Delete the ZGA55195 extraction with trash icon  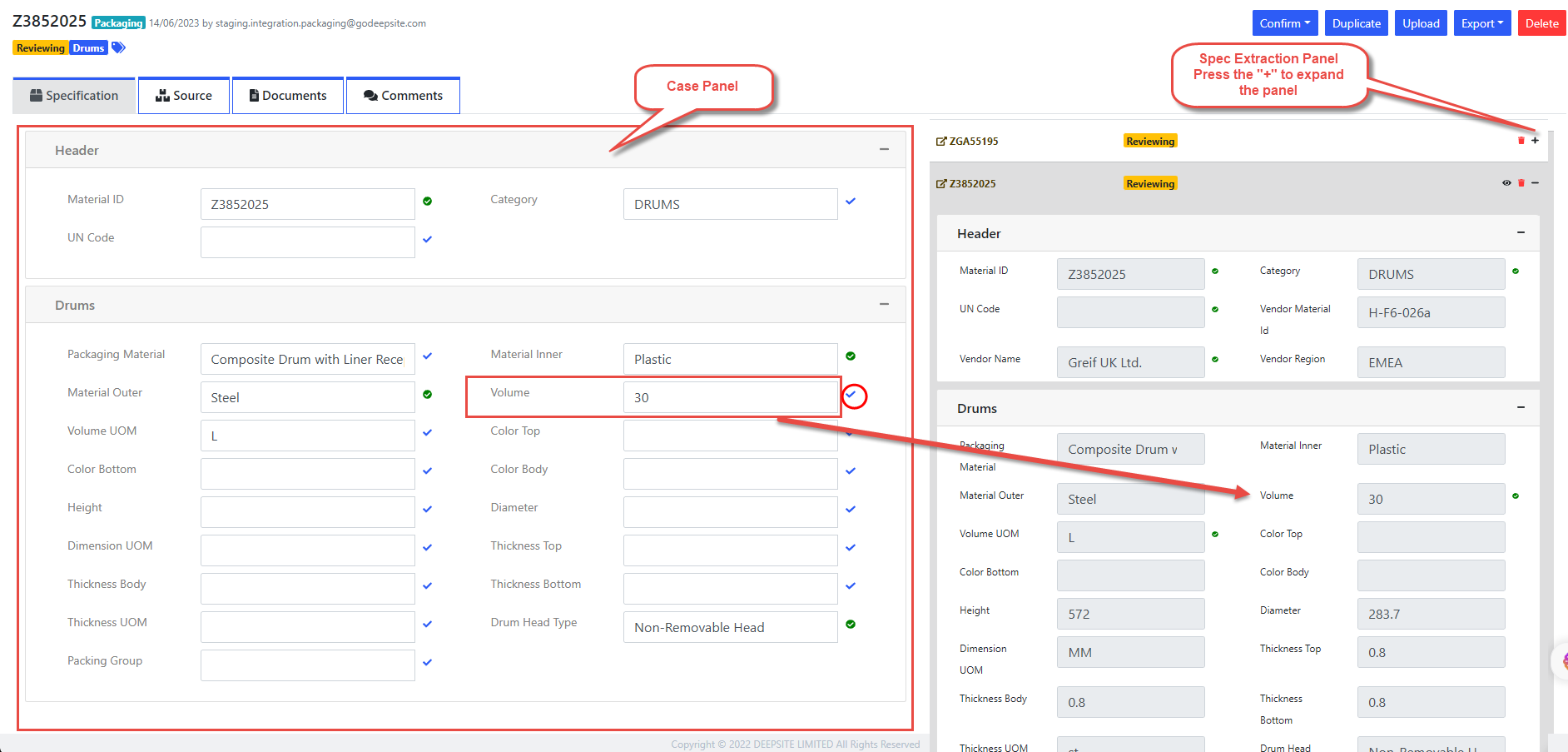[1521, 141]
